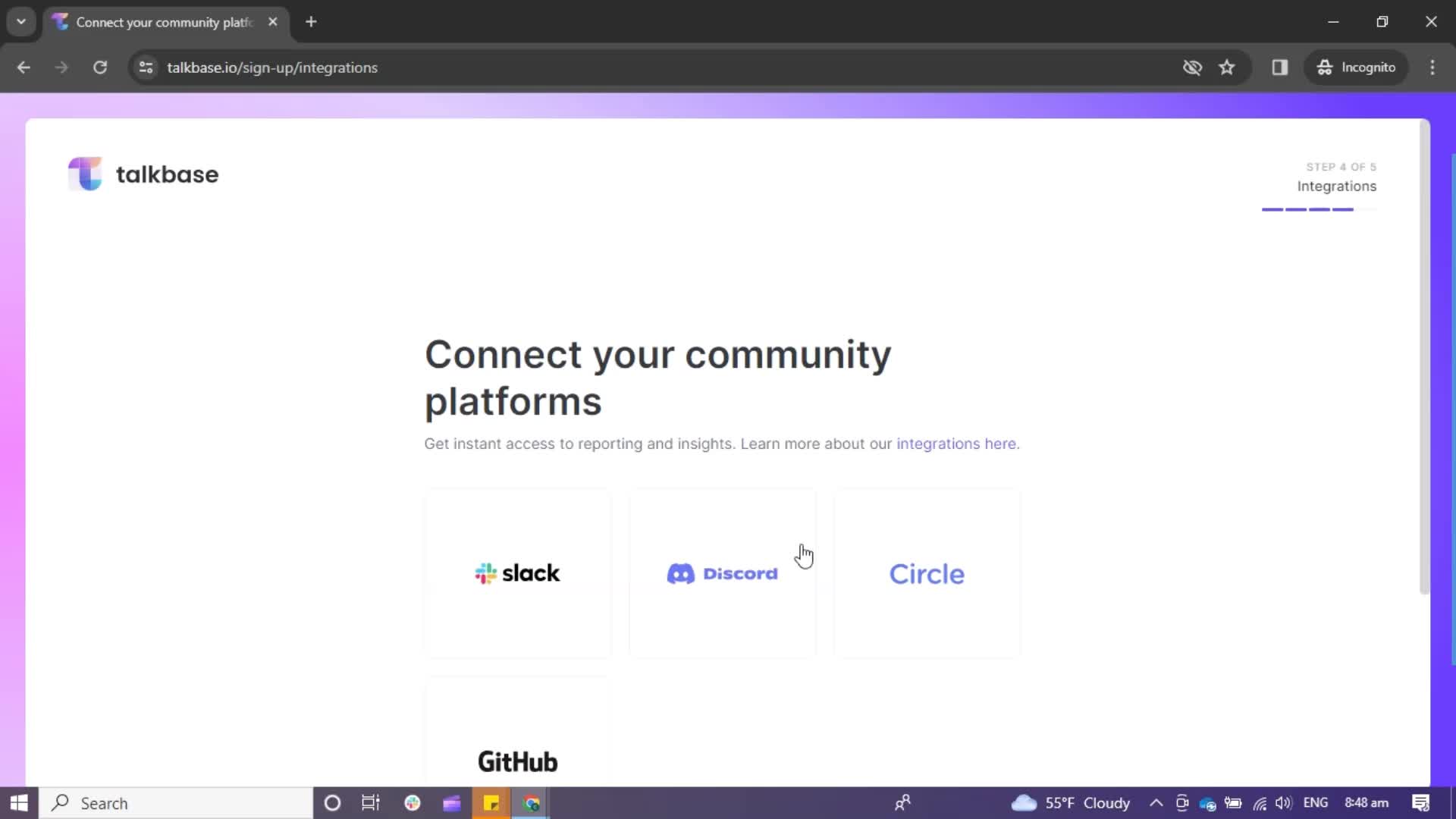Expand the browser tab list menu
1456x819 pixels.
point(20,22)
